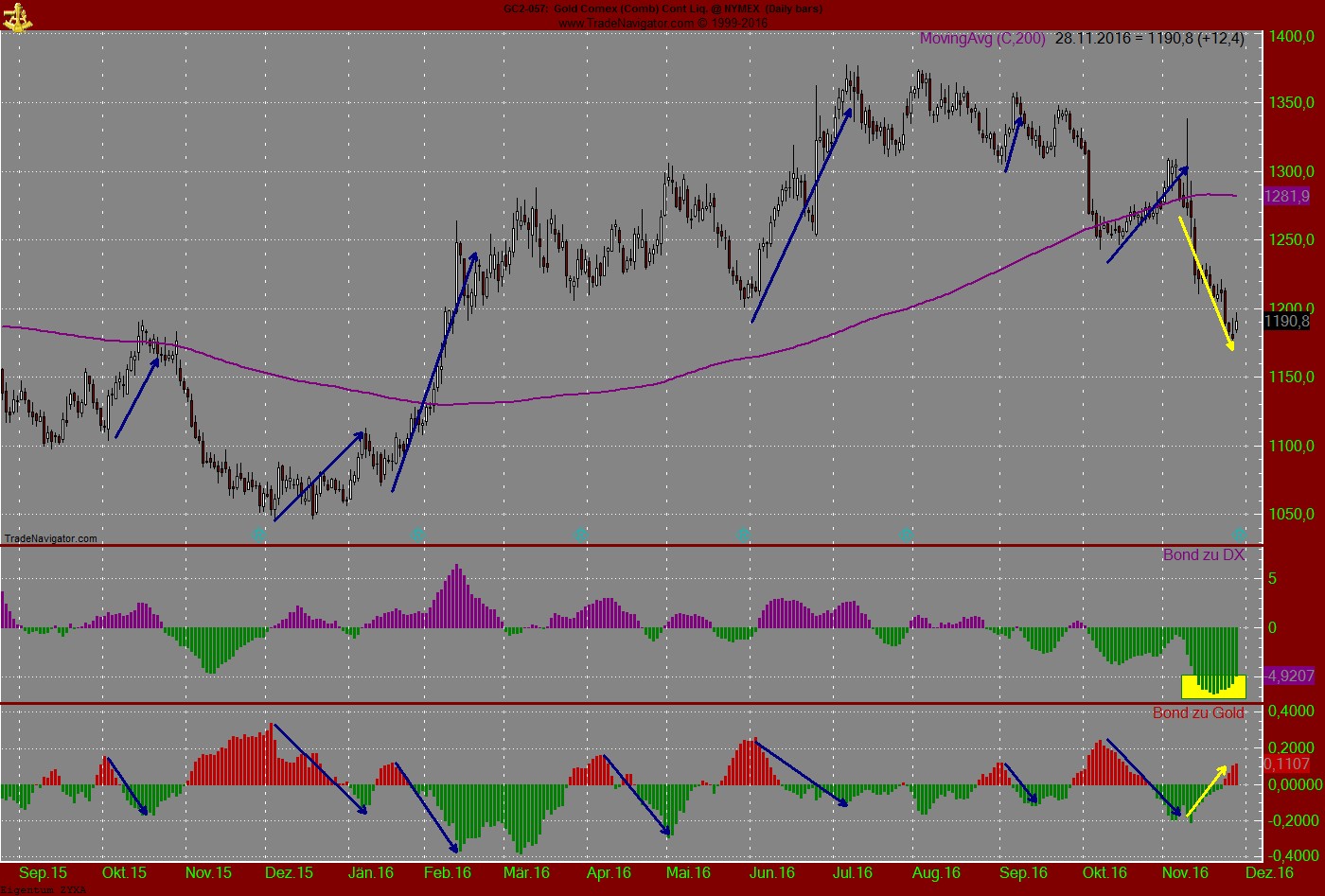Select the teal diamond marker below Dez.15
This screenshot has height=896, width=1325.
click(257, 534)
